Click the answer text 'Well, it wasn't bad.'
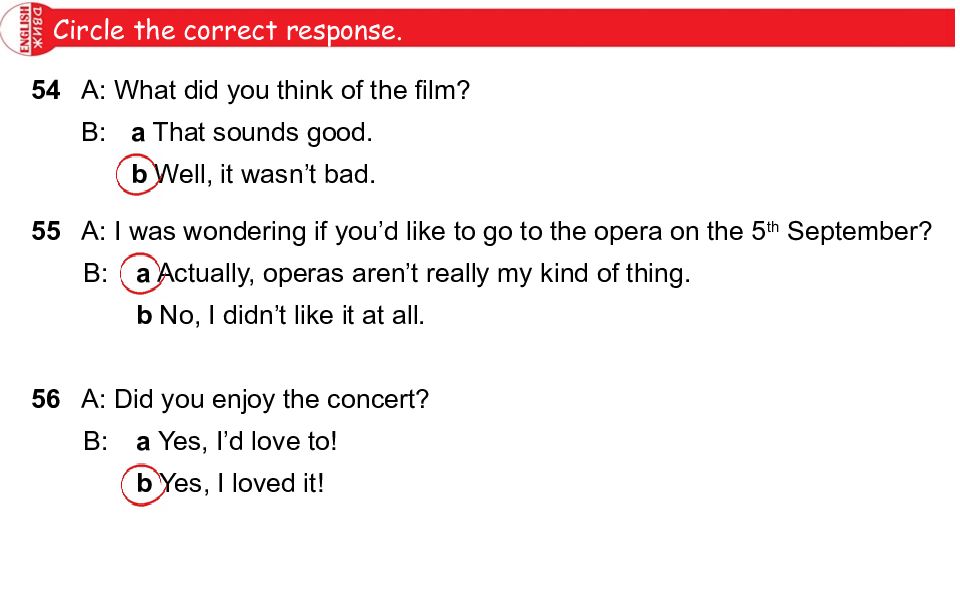Screen dimensions: 960x600 coord(264,174)
